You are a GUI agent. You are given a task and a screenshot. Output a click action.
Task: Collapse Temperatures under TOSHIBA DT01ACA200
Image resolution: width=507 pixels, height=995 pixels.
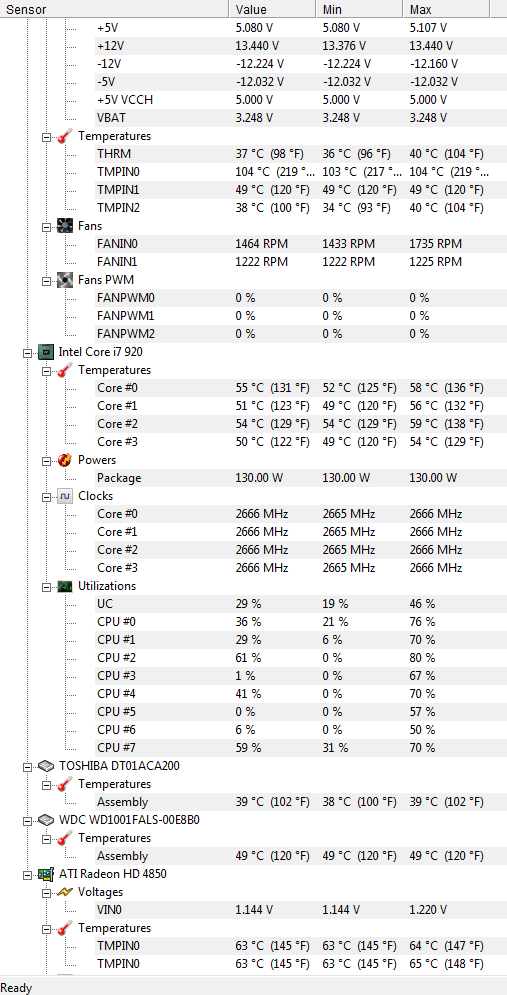click(x=46, y=784)
